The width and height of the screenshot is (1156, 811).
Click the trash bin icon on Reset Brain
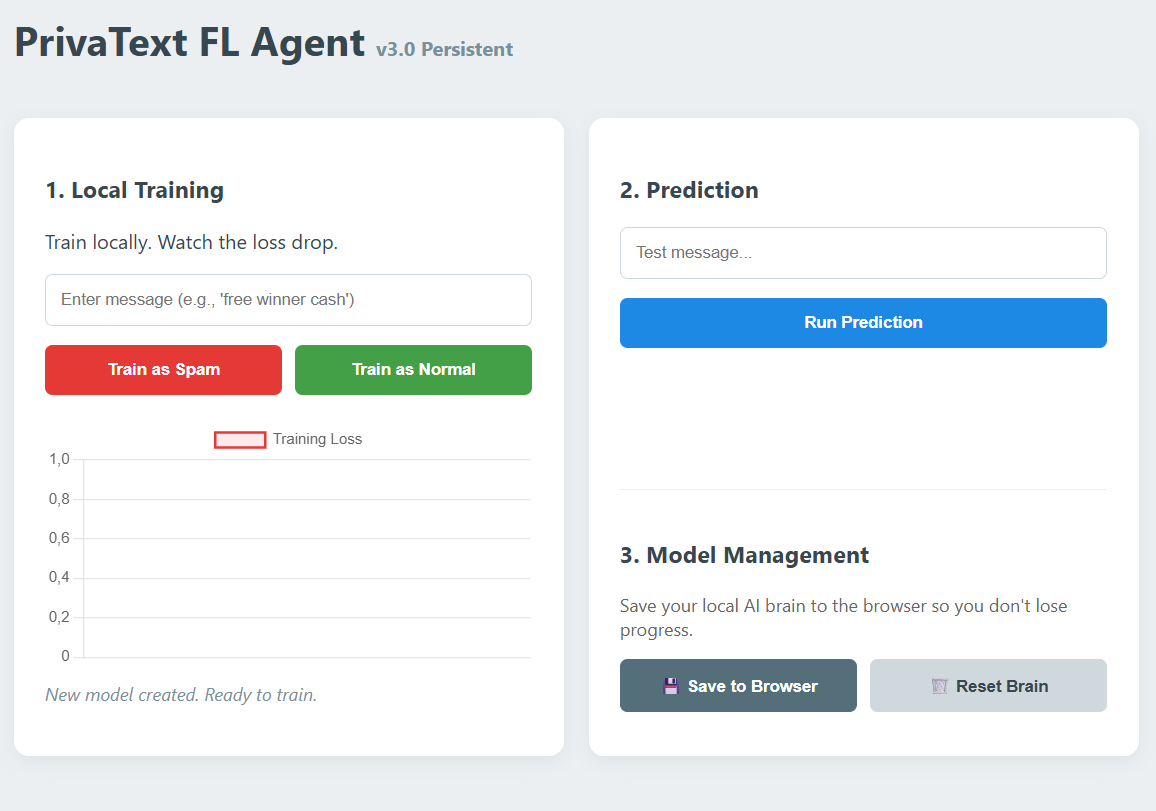939,686
